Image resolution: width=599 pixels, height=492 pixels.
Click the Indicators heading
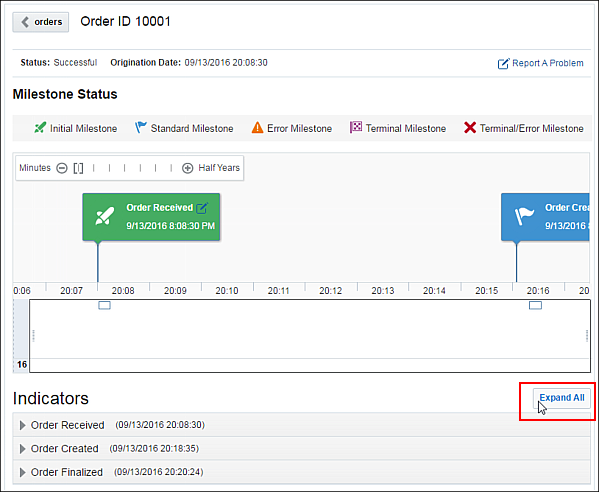tap(50, 398)
